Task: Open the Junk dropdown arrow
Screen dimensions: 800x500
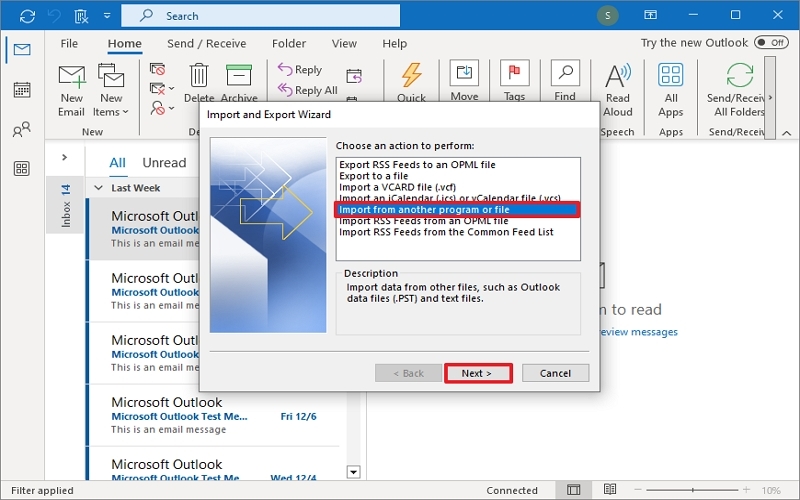Action: (171, 108)
